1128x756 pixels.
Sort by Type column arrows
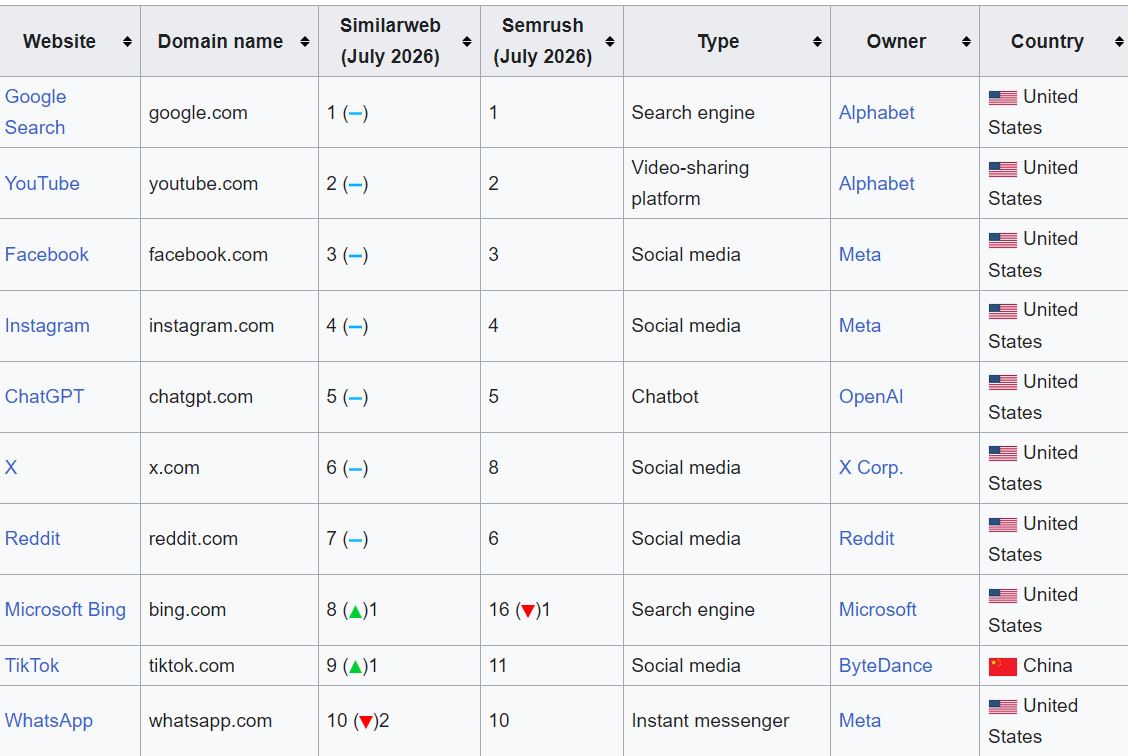[817, 42]
